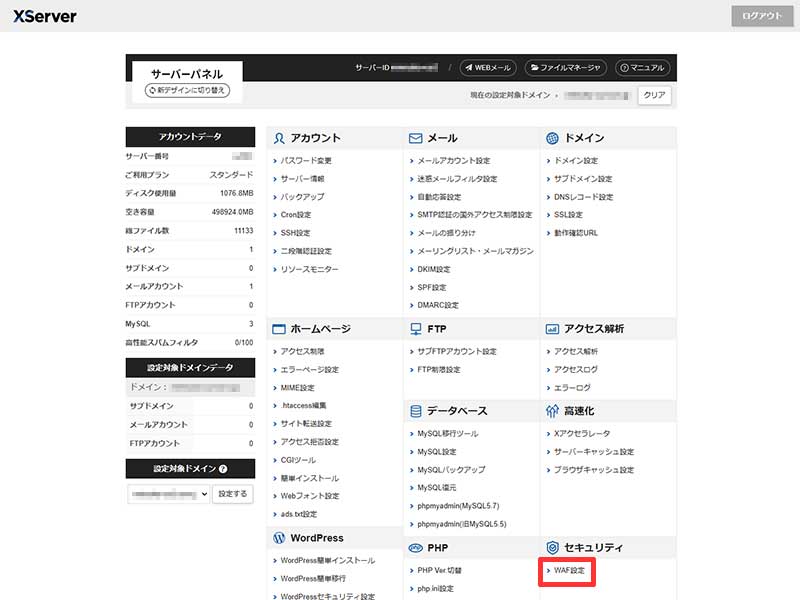Open サイト転送設定
This screenshot has width=800, height=600.
pos(306,423)
